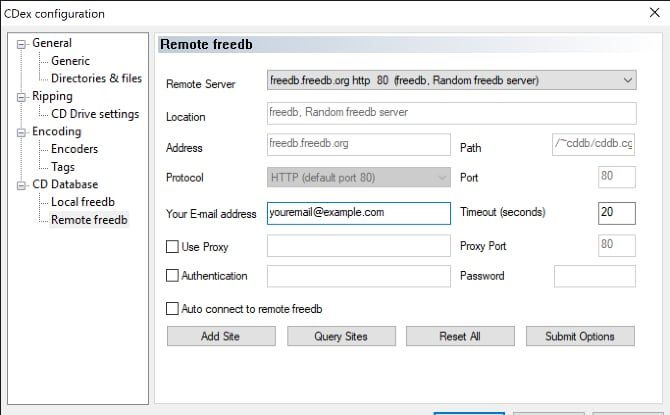Collapse the General tree node
The image size is (670, 415).
(21, 44)
